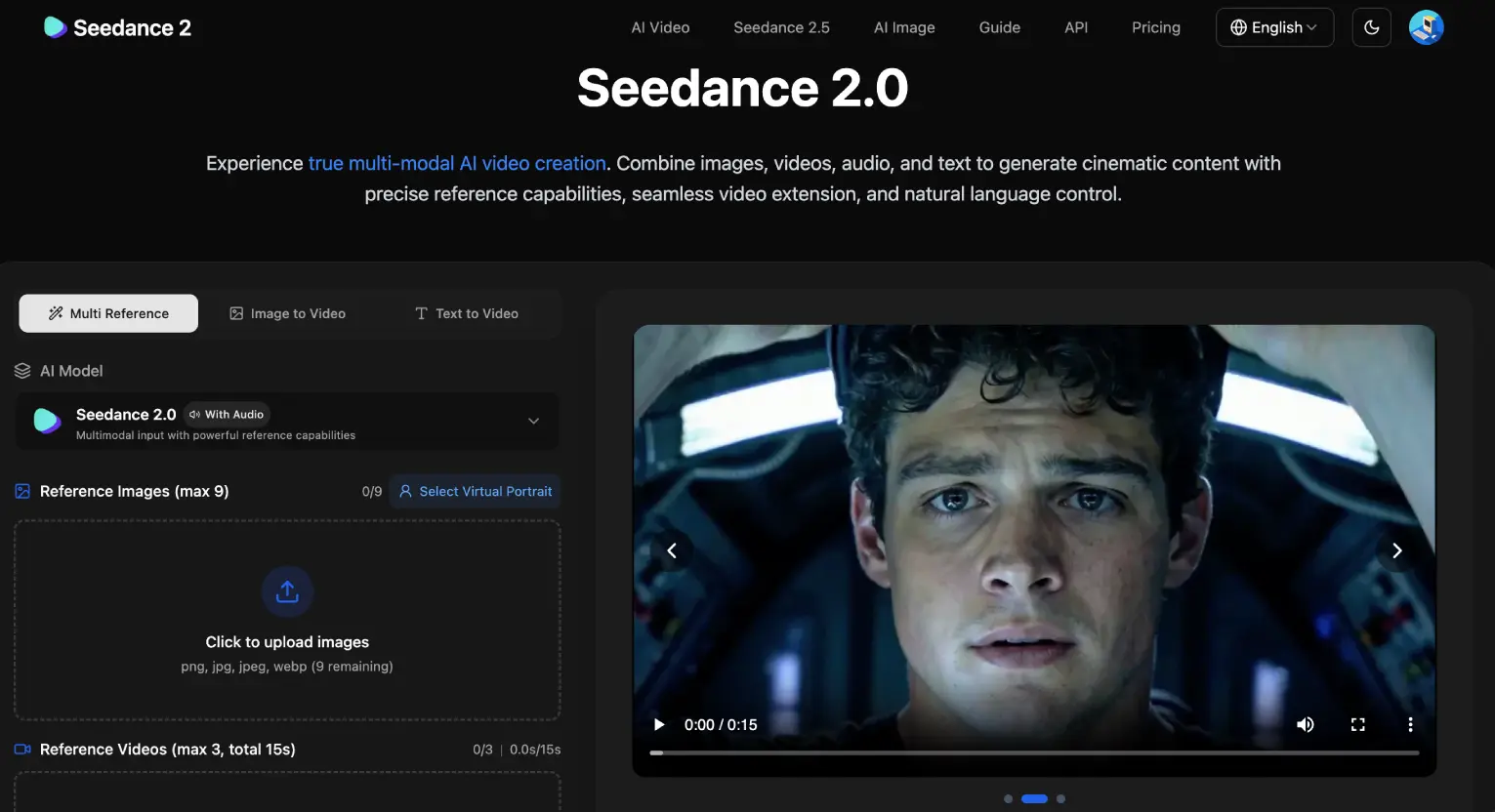The width and height of the screenshot is (1495, 812).
Task: Click the With Audio badge
Action: click(227, 414)
